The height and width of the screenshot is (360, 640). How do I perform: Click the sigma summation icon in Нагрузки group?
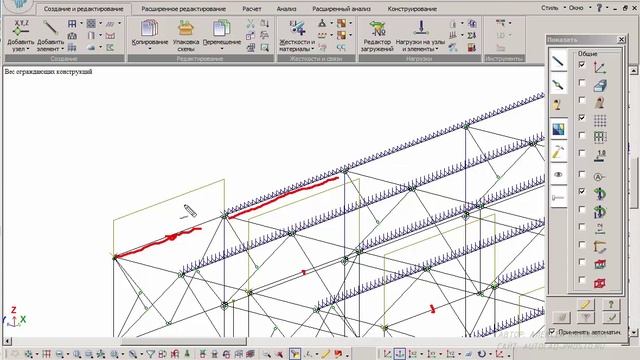(472, 36)
